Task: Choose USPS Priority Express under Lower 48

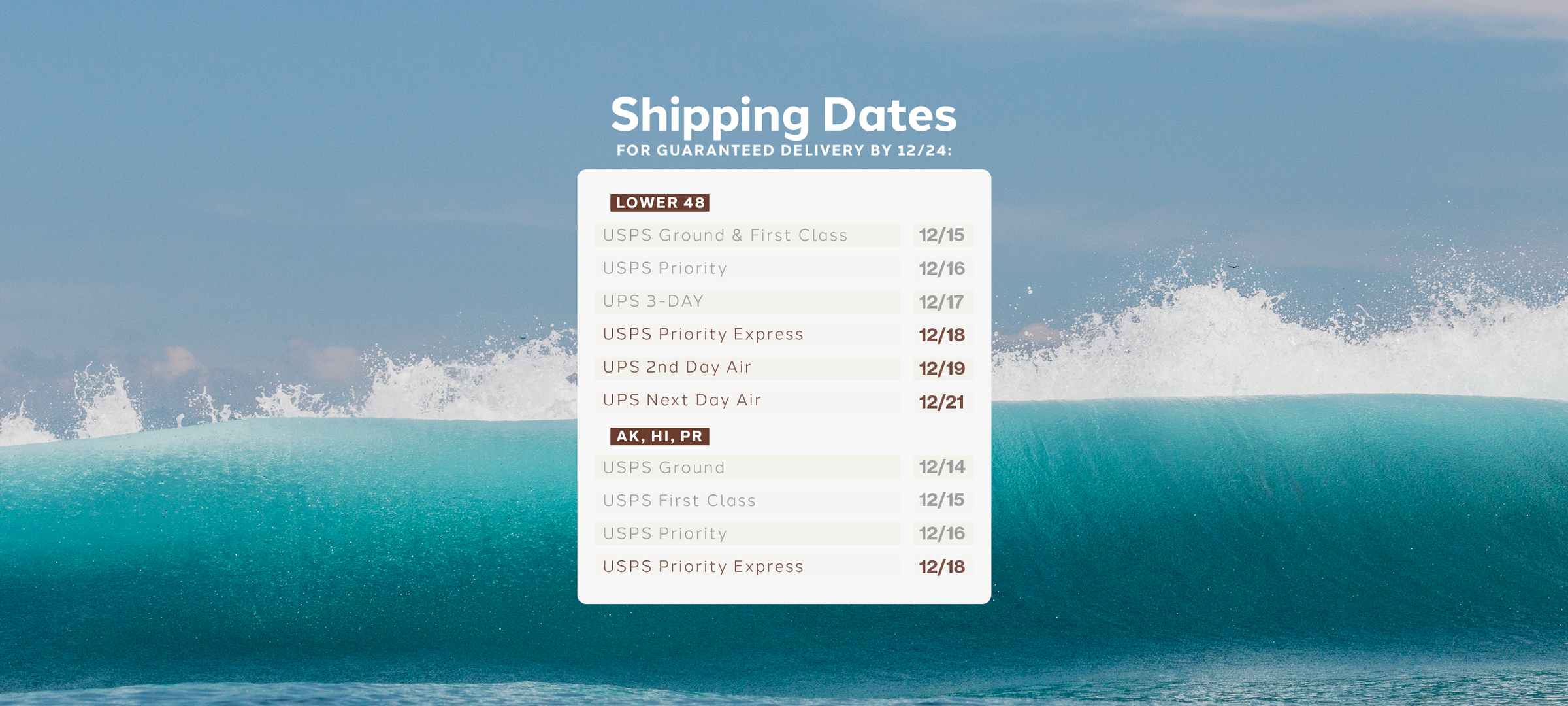Action: coord(703,335)
